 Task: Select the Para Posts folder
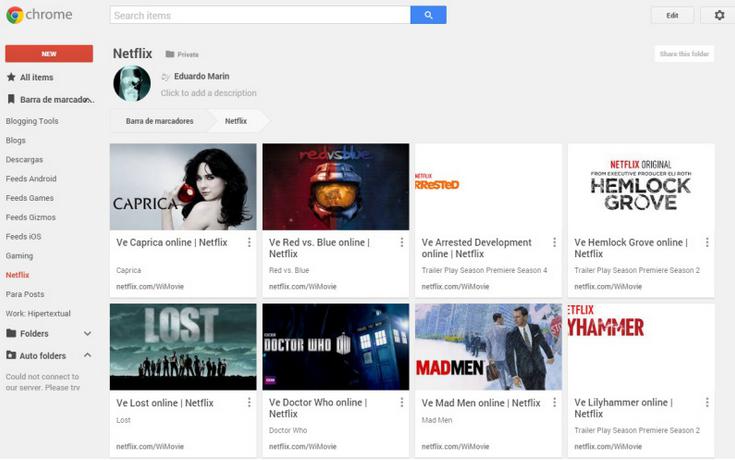(25, 294)
